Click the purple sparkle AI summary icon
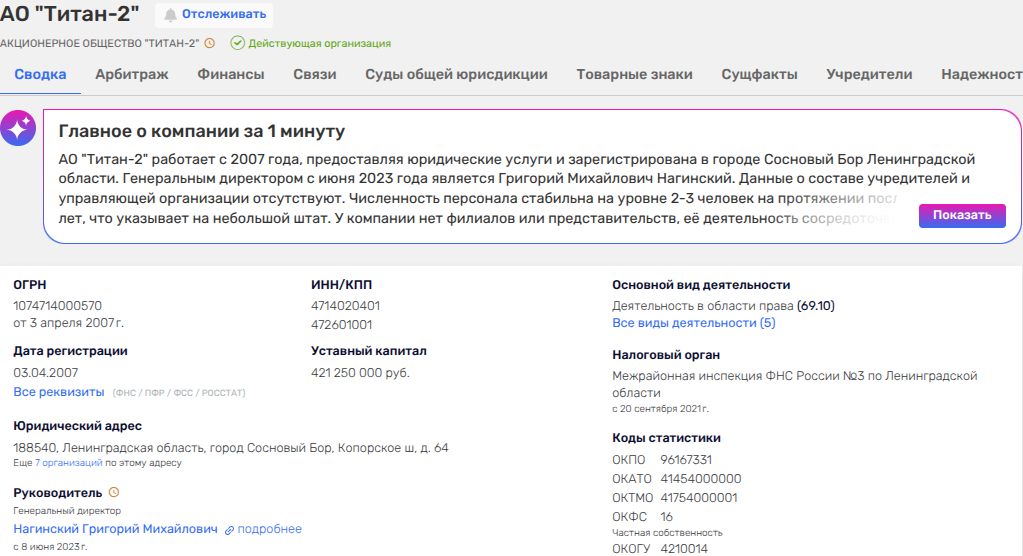 [18, 128]
